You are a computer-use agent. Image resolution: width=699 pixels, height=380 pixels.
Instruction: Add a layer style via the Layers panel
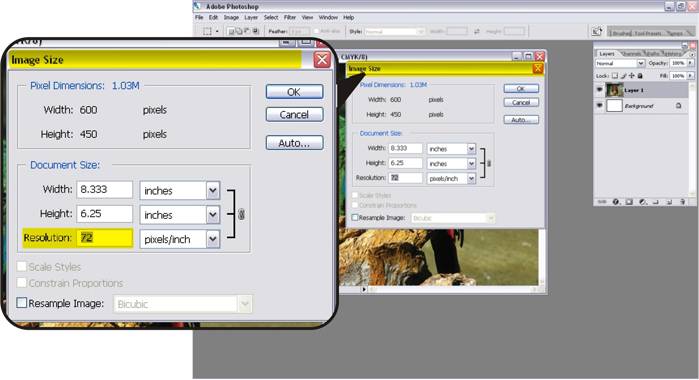click(616, 202)
